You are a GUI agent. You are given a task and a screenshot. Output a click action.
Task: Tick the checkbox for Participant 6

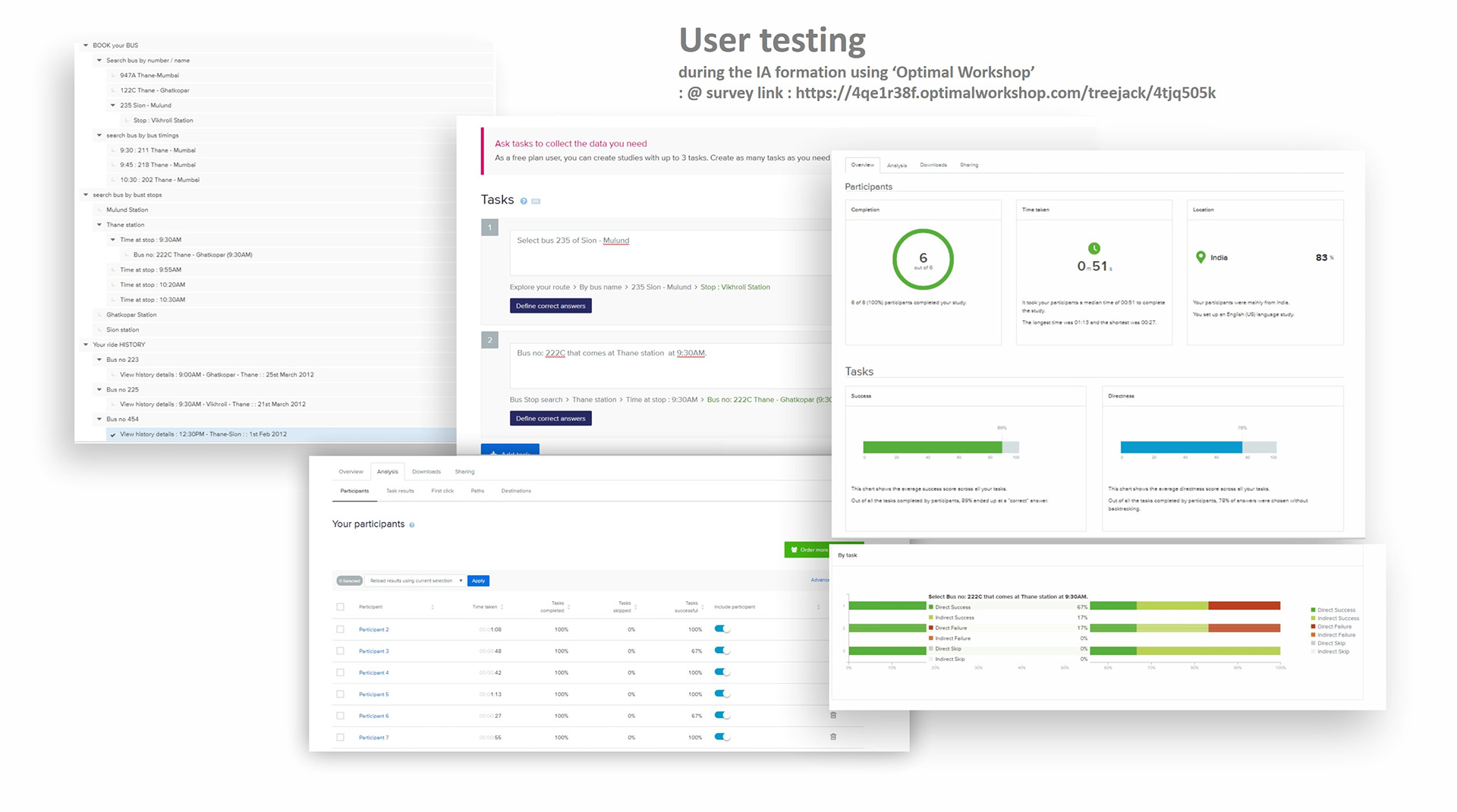coord(340,716)
